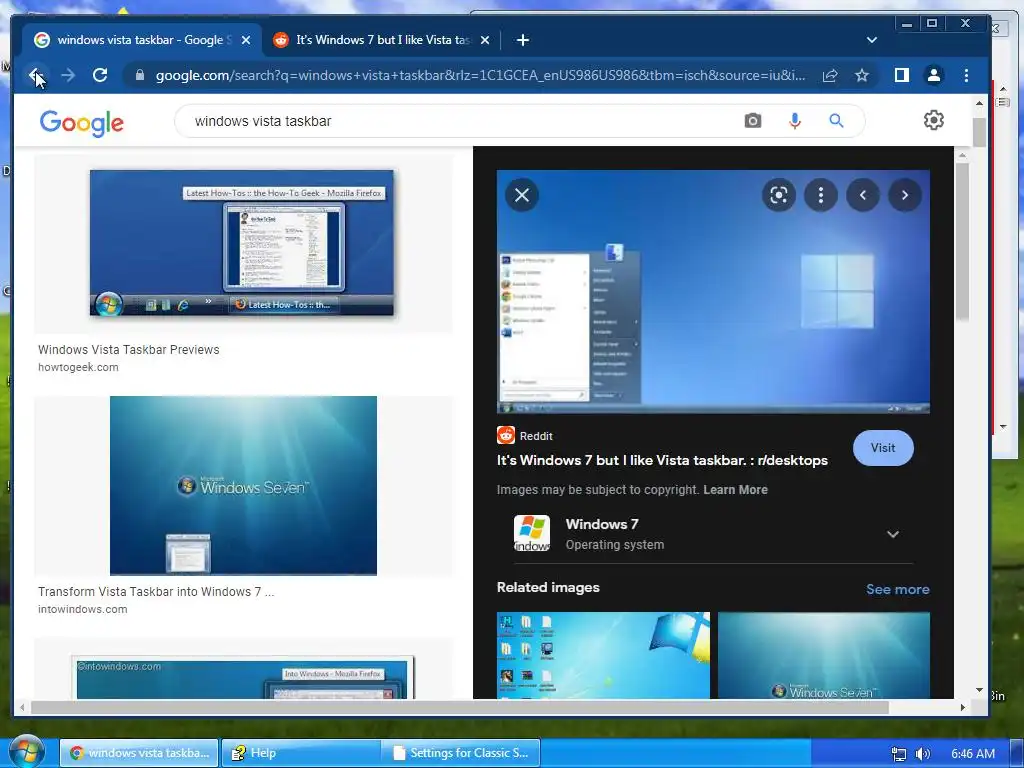Close the Google search tab
The width and height of the screenshot is (1024, 768).
coord(246,40)
